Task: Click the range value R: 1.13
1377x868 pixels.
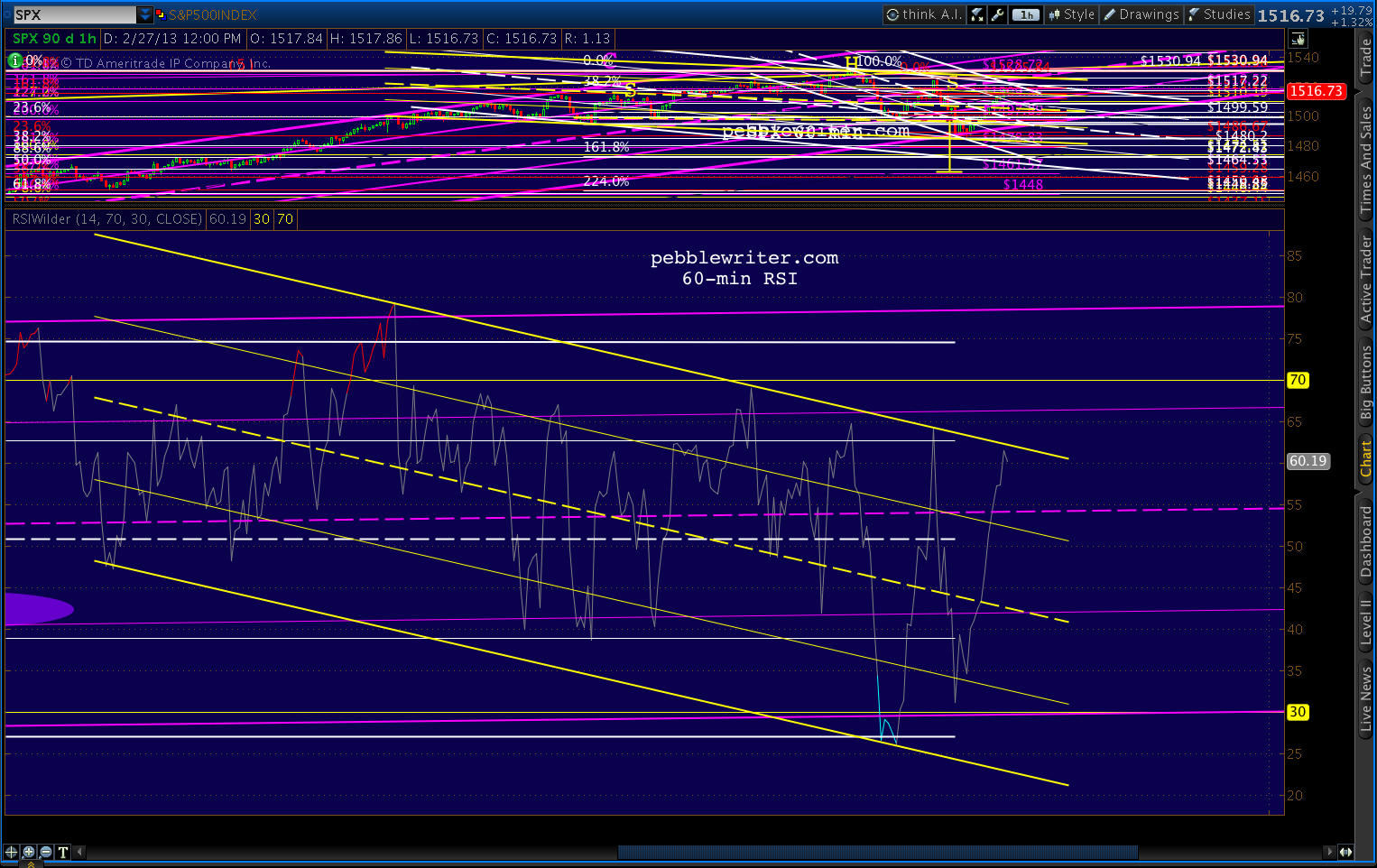Action: click(x=587, y=39)
